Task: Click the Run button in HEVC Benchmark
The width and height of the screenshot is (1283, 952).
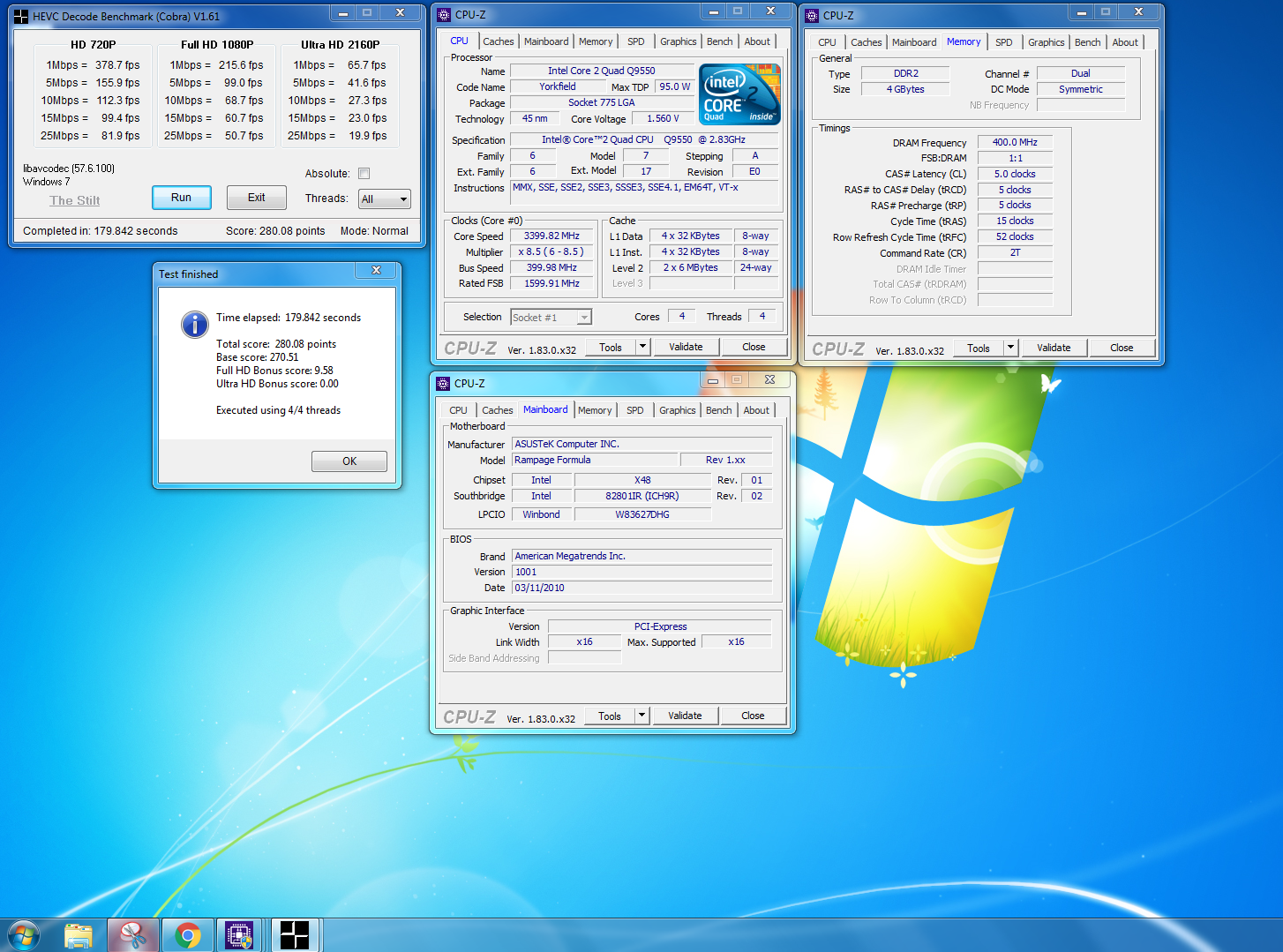Action: click(x=181, y=198)
